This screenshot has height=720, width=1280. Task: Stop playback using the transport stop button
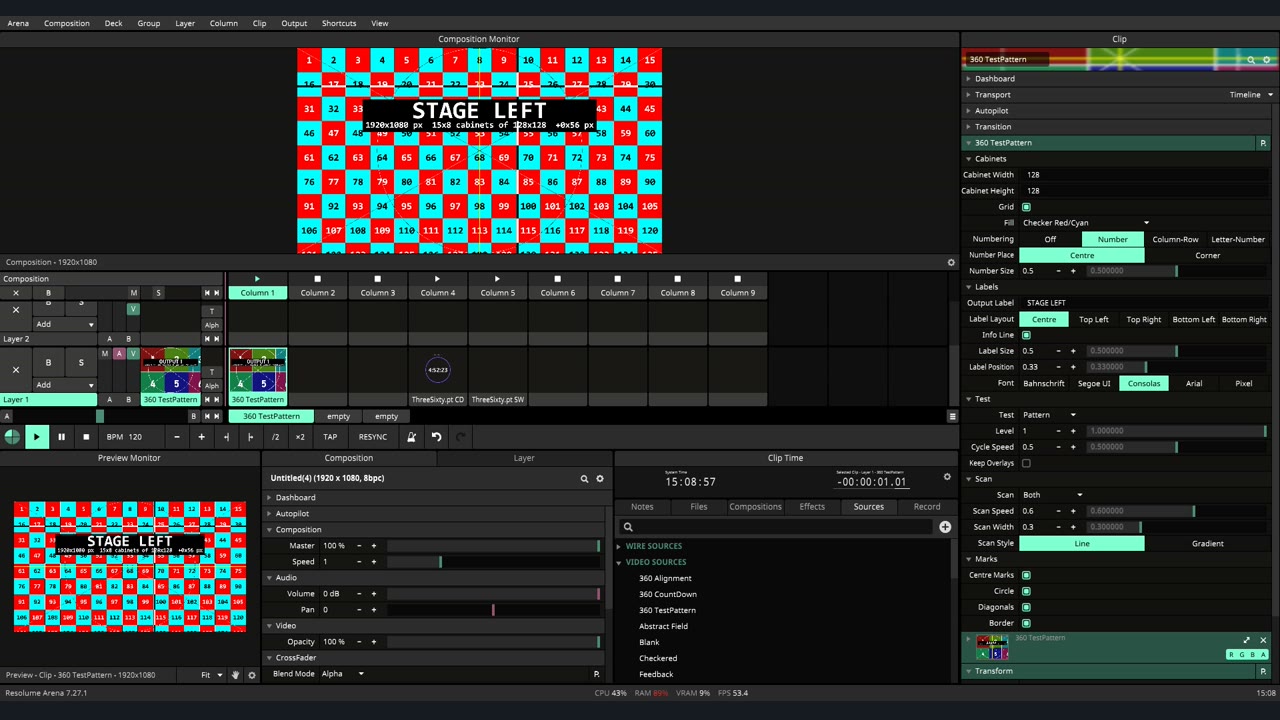[86, 437]
